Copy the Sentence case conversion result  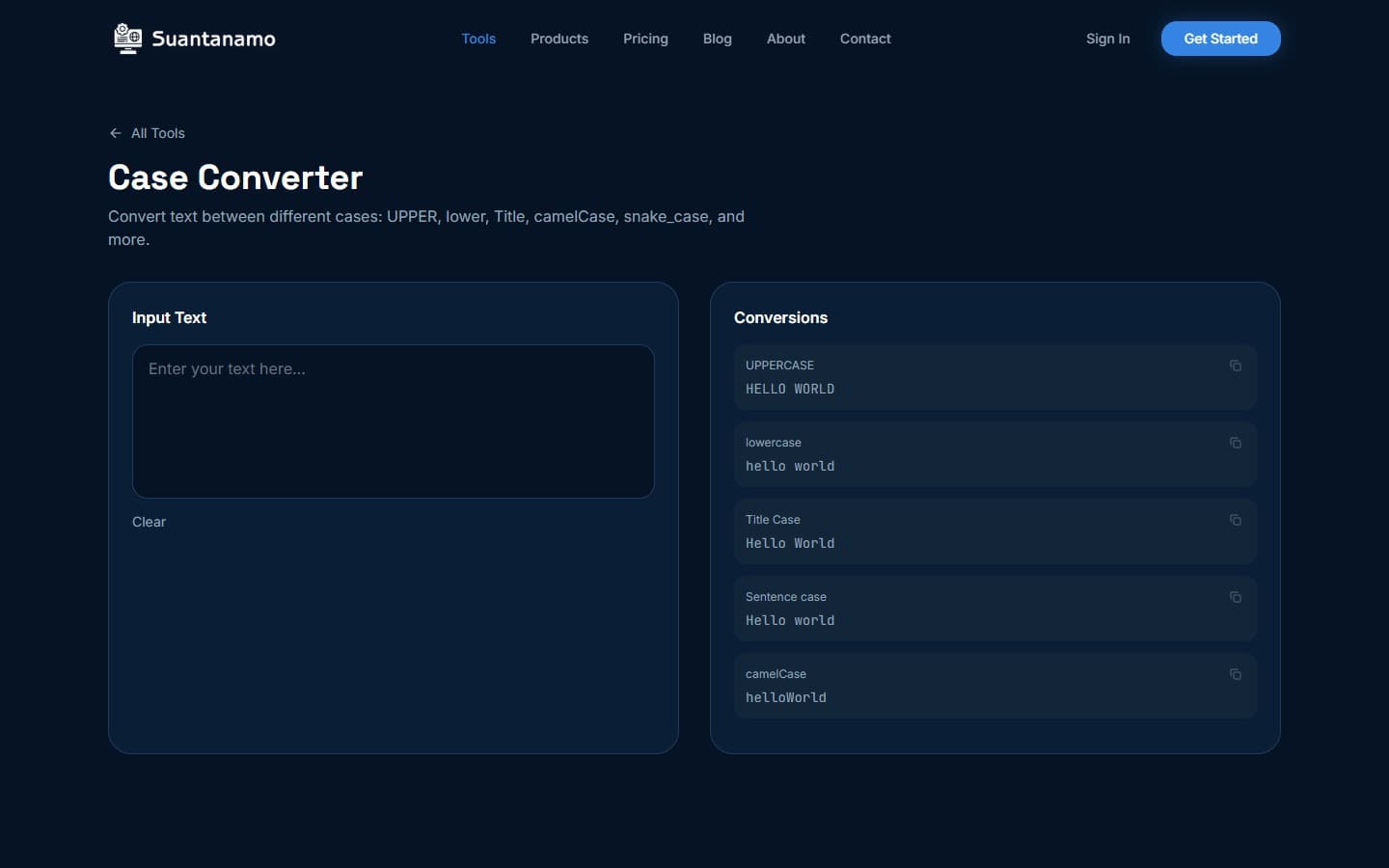(x=1236, y=597)
